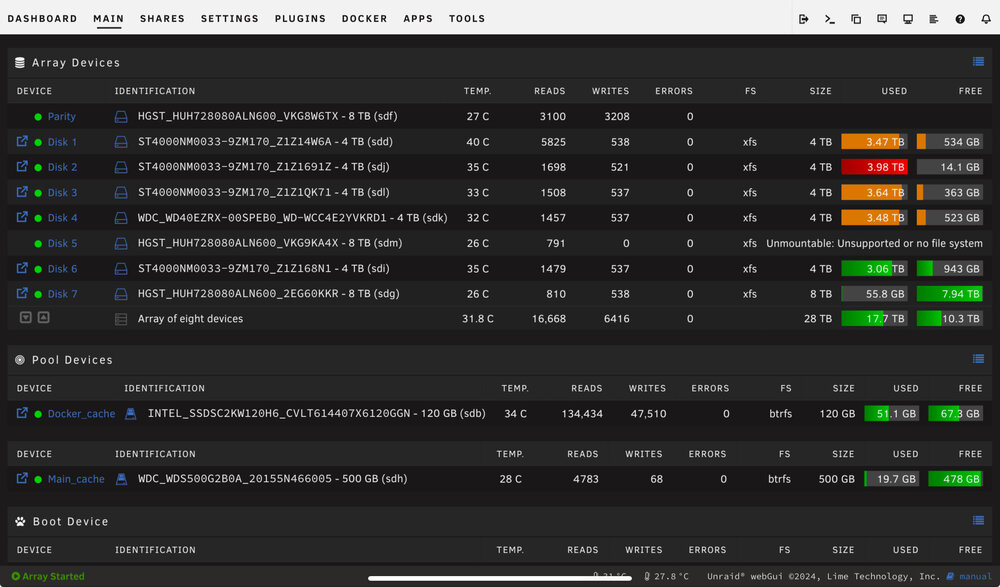
Task: Open the Docker_cache pool link
Action: tap(82, 413)
